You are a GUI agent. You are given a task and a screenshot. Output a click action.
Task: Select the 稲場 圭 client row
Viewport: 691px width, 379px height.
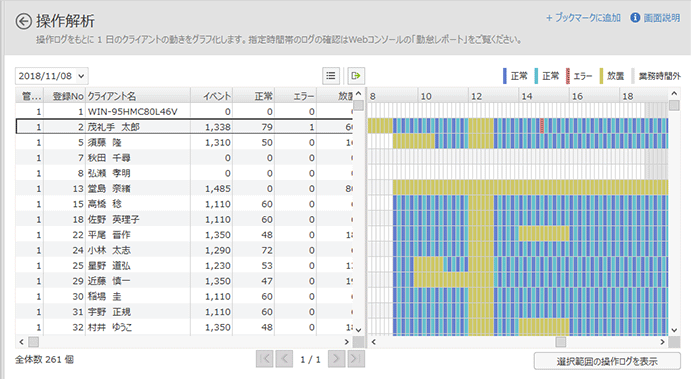184,296
